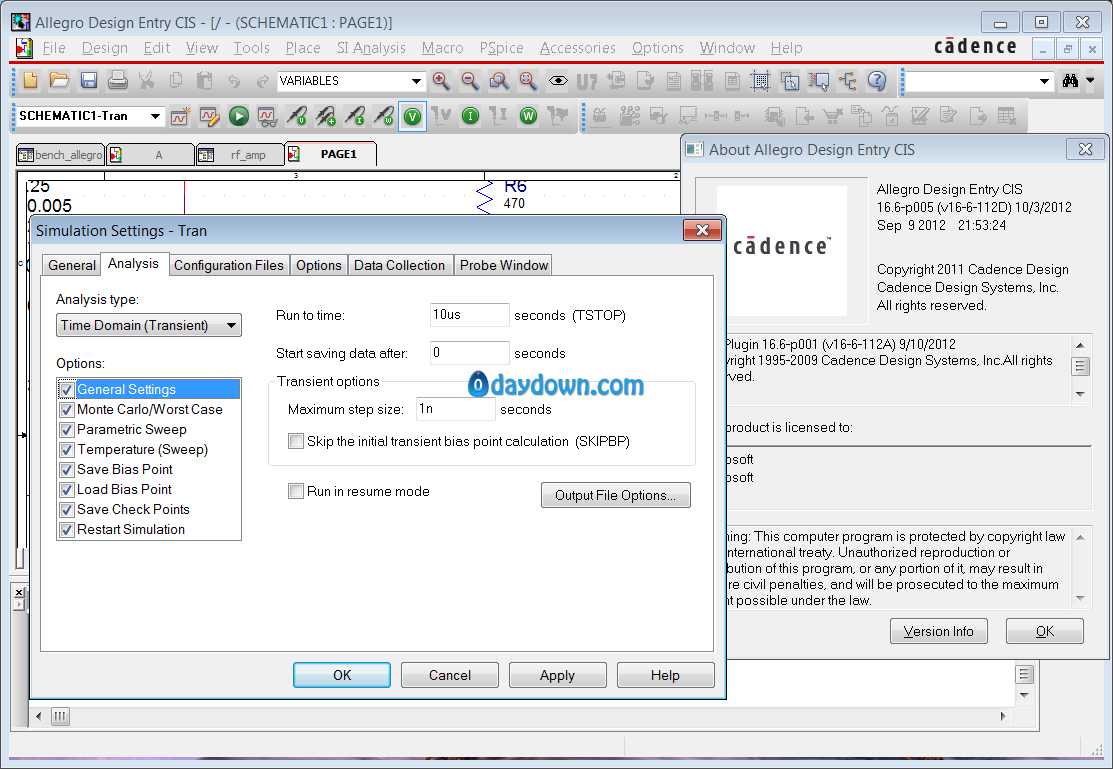Toggle the bias power display W icon

pos(528,116)
